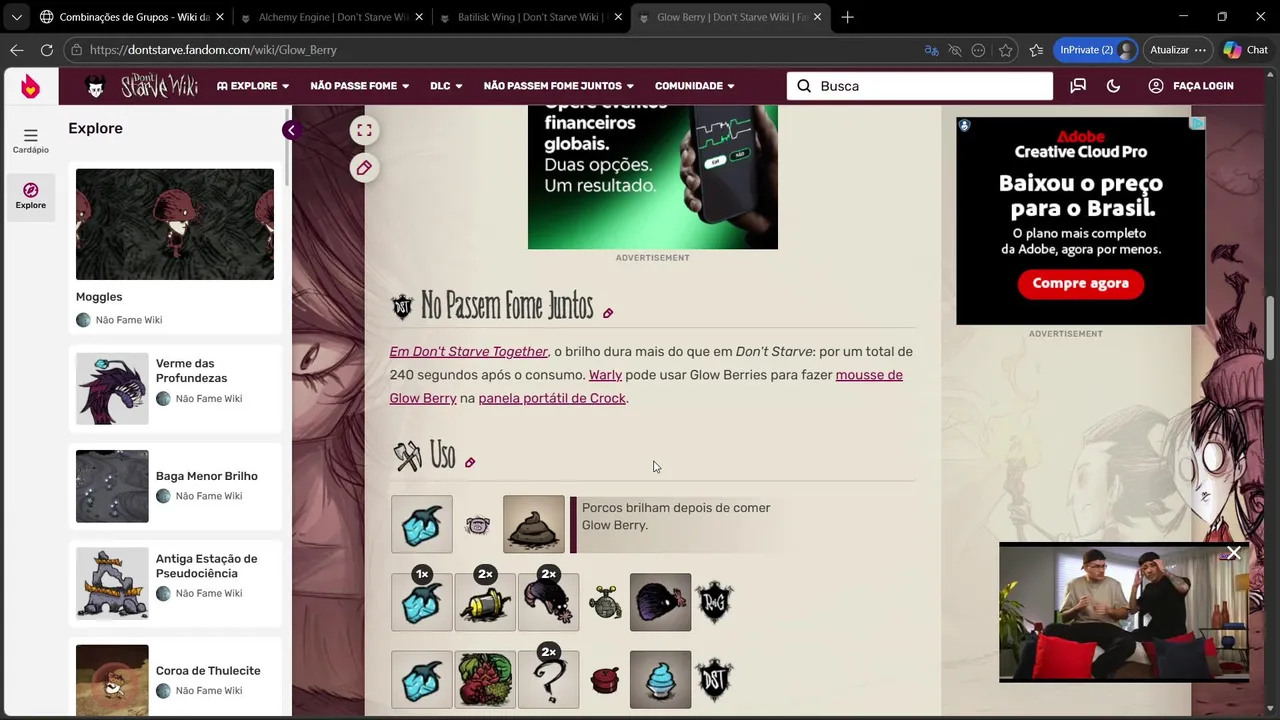
Task: Expand NÃO PASSEM FOME JUNTOS menu
Action: tap(559, 86)
